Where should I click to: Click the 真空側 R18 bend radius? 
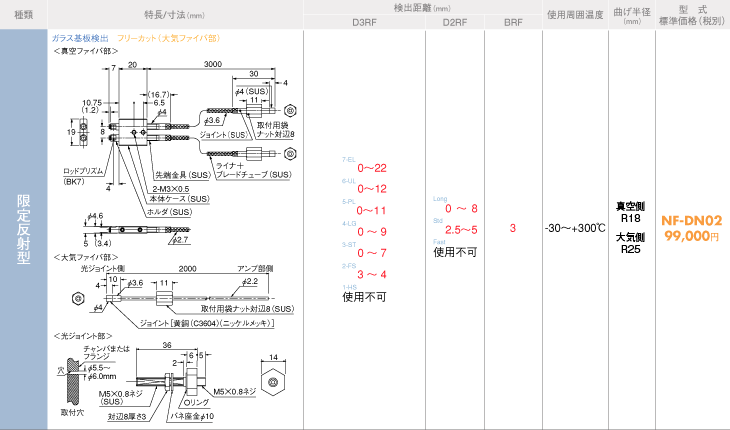click(x=630, y=211)
